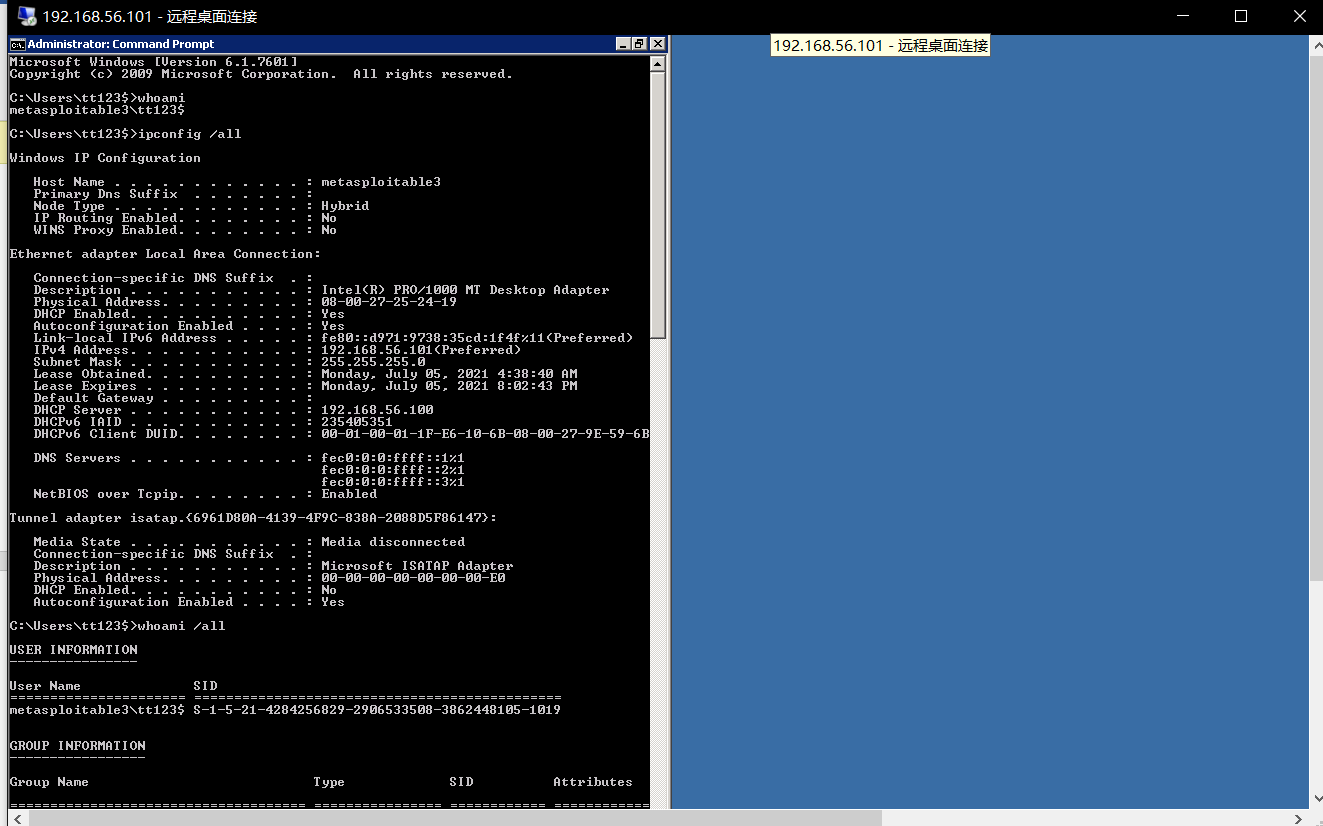Click IPv4 Address 192.168.56.101(Preferred)

click(421, 350)
